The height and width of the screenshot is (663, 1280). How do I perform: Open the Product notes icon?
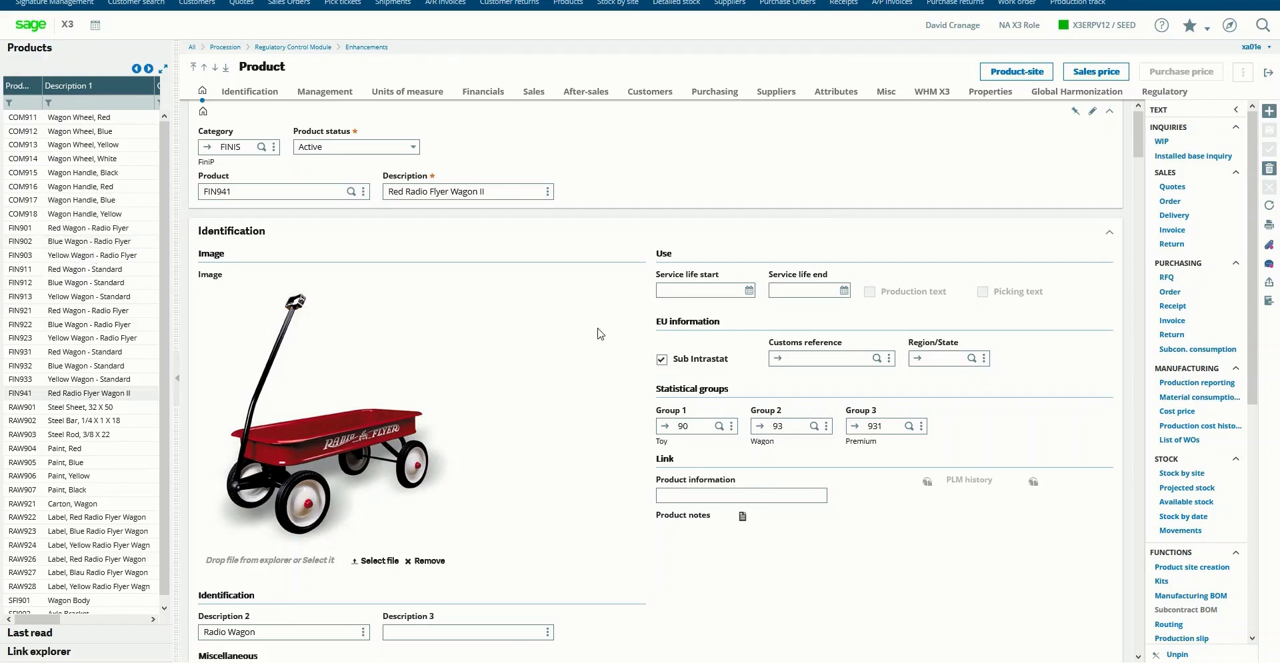pos(742,516)
